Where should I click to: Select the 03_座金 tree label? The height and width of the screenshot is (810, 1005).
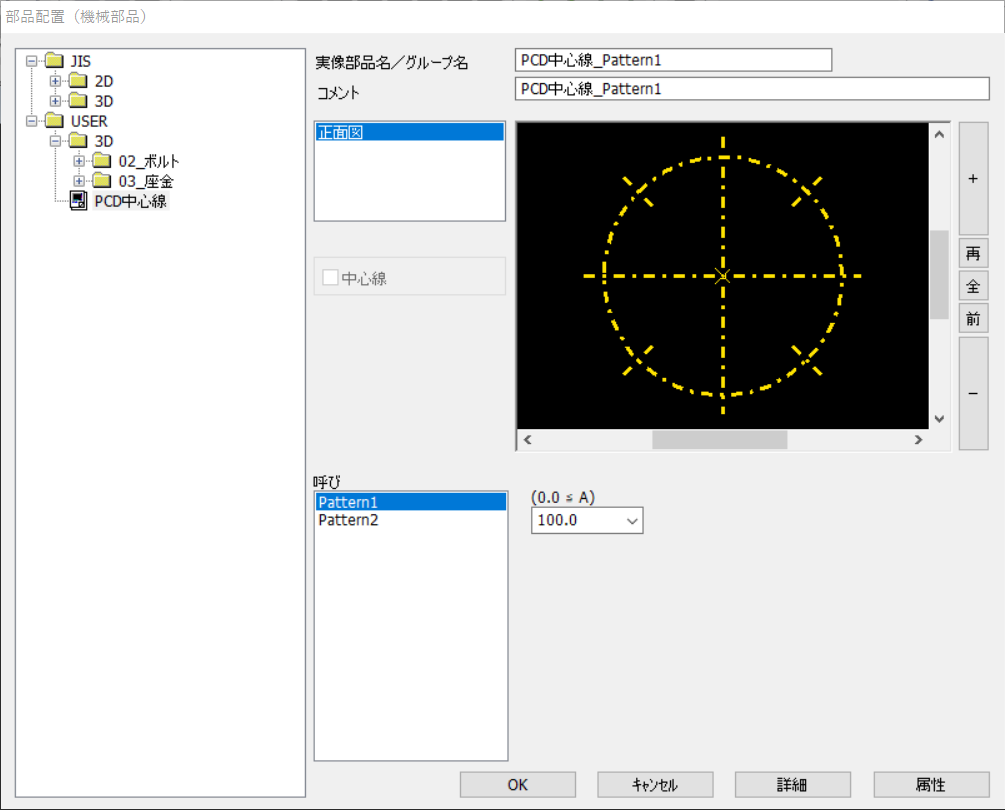click(x=146, y=181)
